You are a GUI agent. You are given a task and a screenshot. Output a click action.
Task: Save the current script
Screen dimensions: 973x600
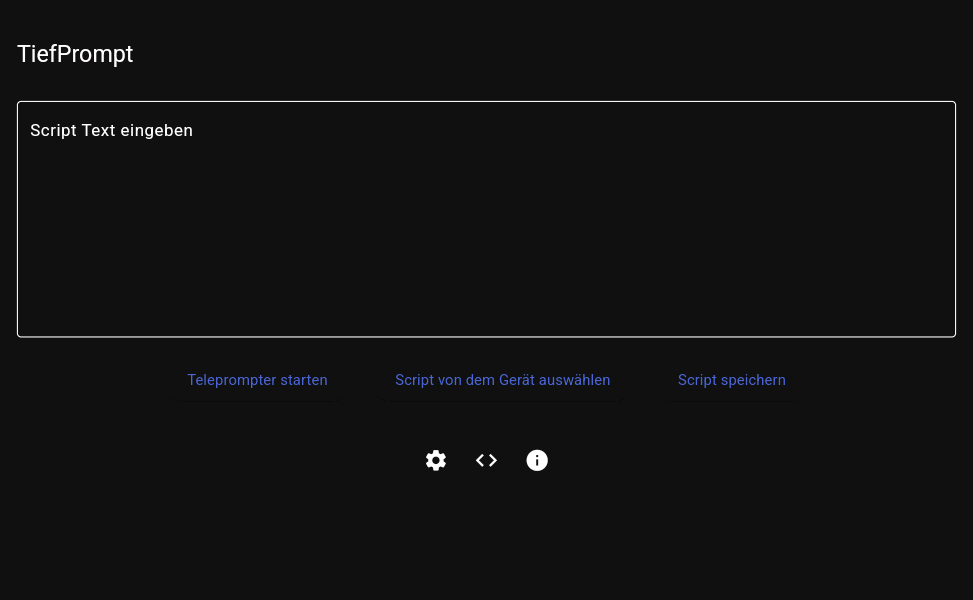coord(731,380)
